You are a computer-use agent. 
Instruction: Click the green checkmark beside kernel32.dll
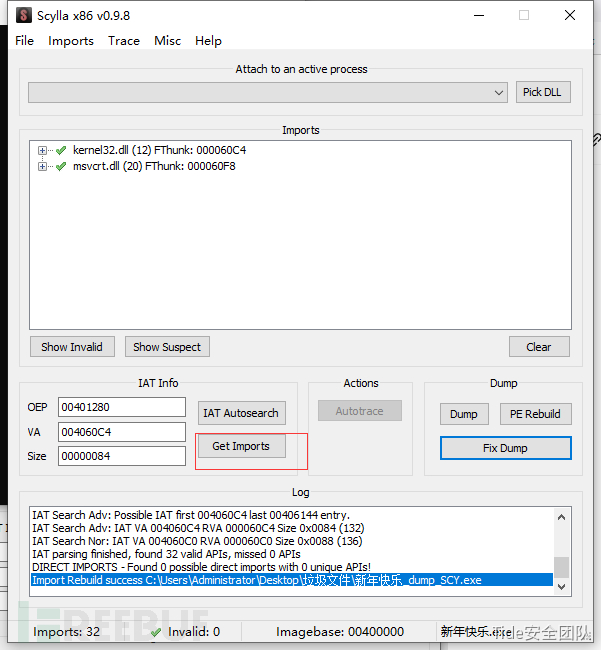click(61, 150)
